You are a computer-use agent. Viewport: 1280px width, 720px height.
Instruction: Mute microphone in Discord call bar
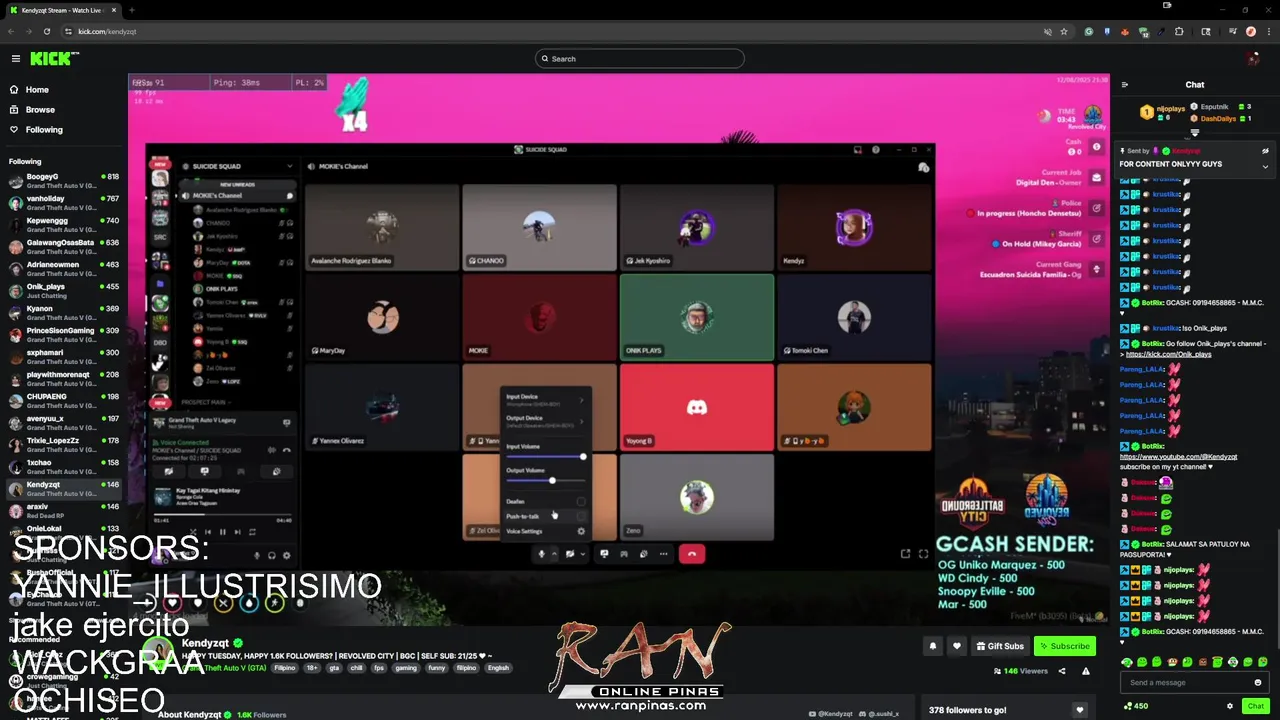point(542,554)
